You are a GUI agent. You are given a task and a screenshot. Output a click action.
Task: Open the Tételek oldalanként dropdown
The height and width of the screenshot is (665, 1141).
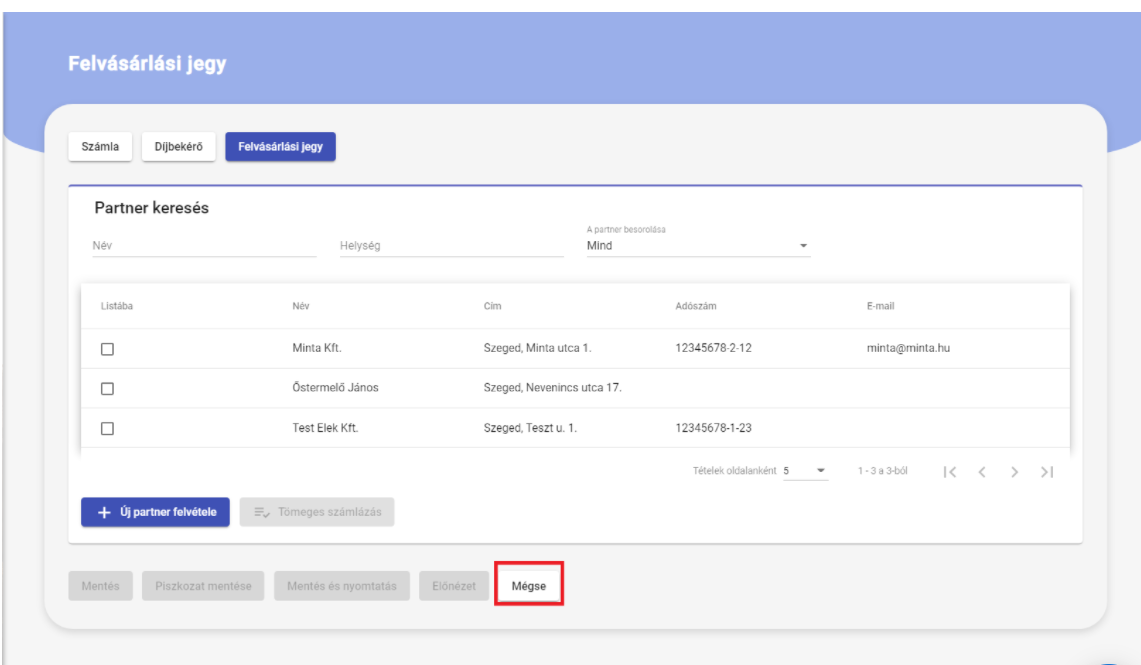805,471
